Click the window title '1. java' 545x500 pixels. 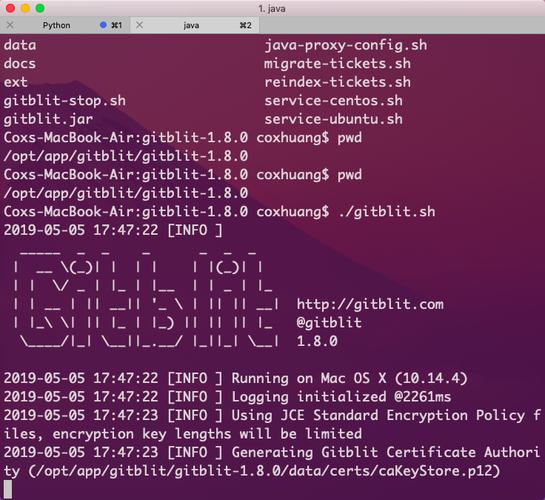[x=272, y=9]
